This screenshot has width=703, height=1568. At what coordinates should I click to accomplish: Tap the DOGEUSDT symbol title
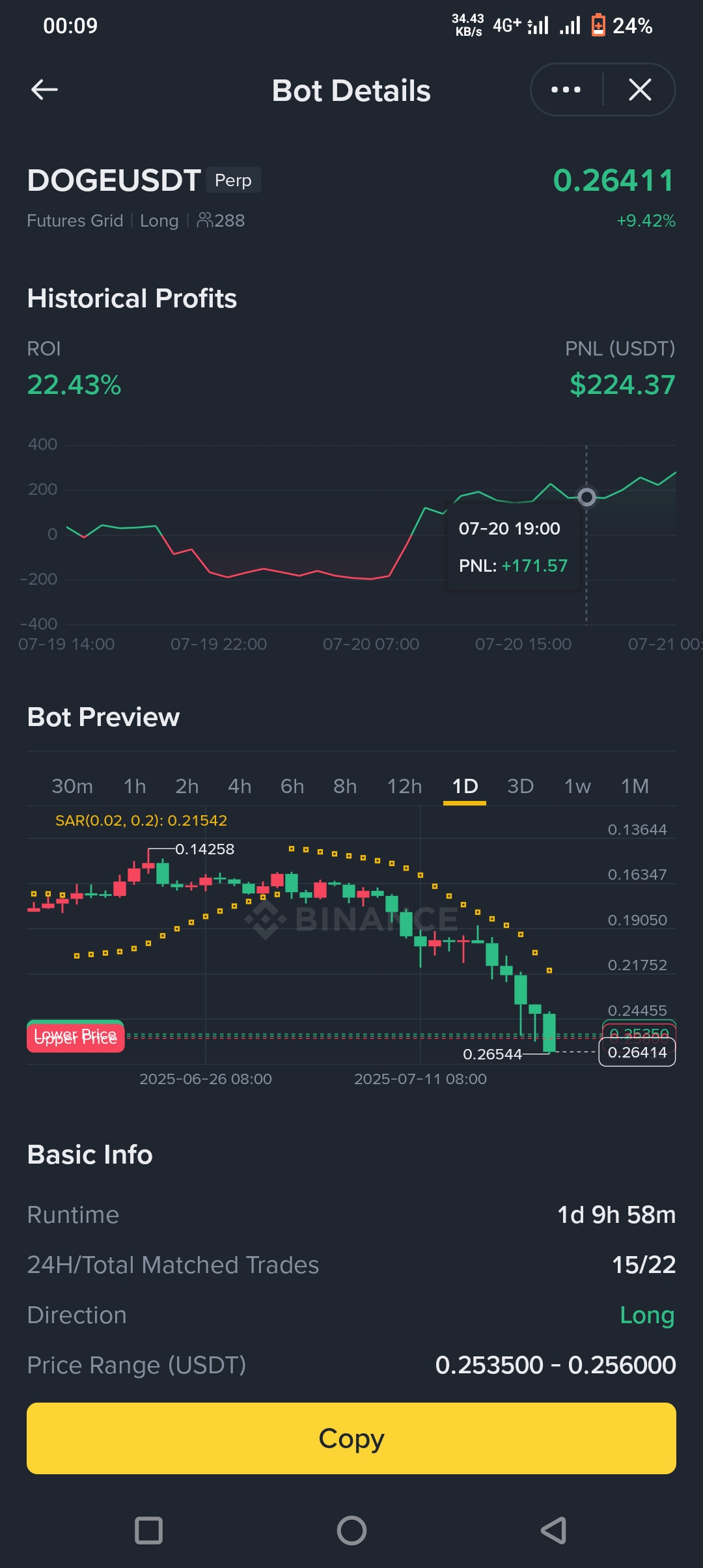pyautogui.click(x=113, y=180)
